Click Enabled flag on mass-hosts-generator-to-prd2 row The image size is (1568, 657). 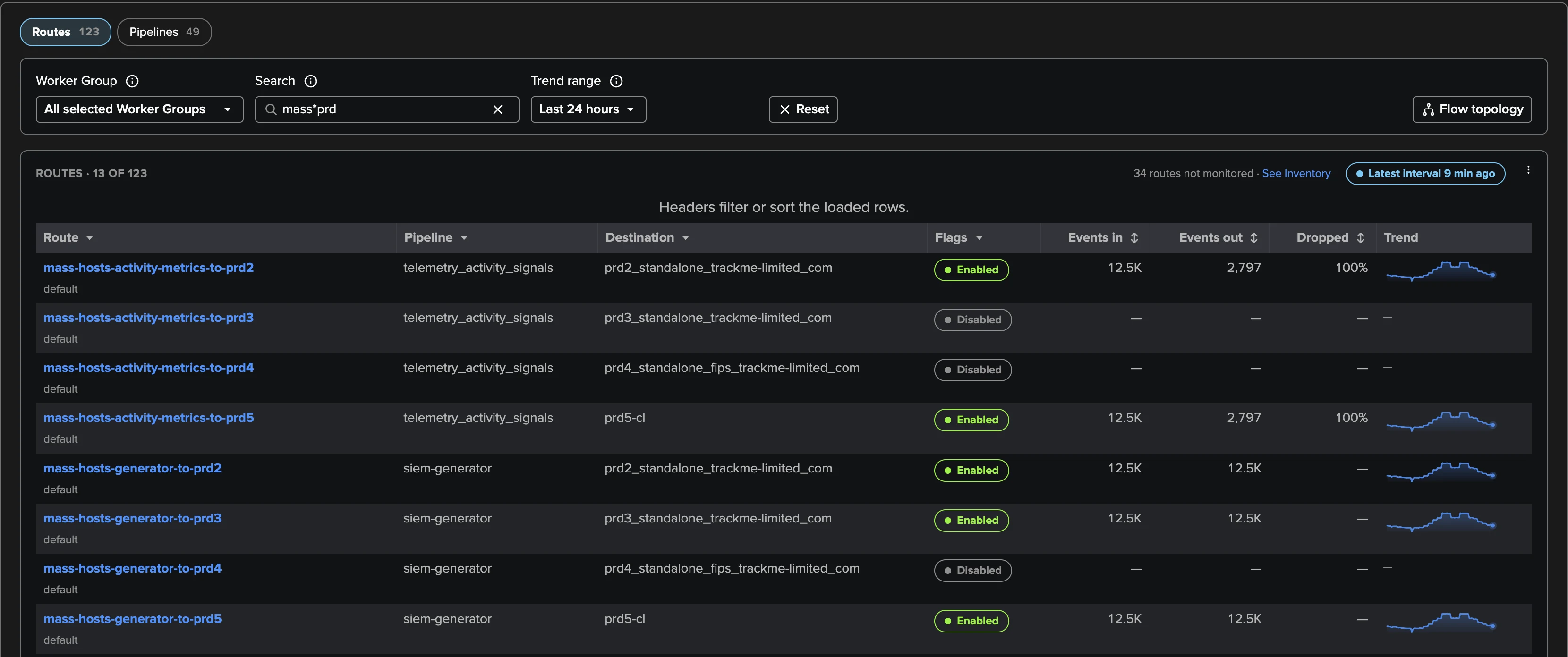click(x=971, y=470)
